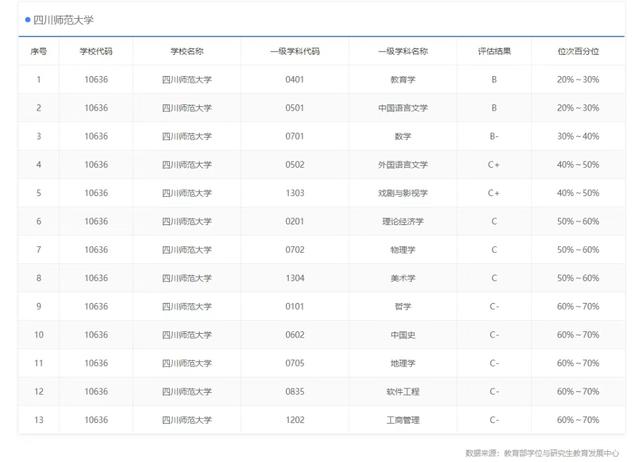Select subject code 0835 cell
Image resolution: width=640 pixels, height=462 pixels.
[295, 391]
